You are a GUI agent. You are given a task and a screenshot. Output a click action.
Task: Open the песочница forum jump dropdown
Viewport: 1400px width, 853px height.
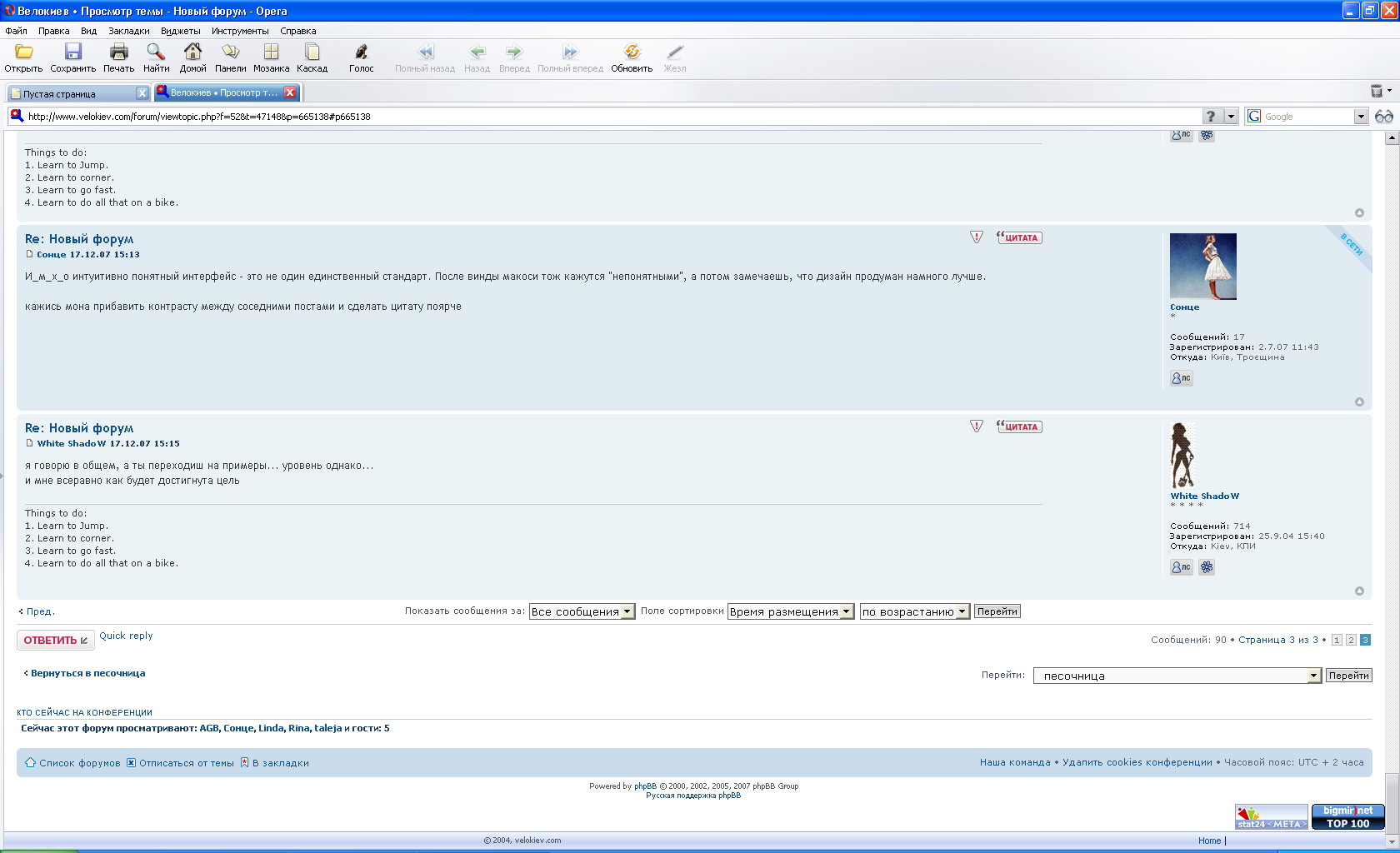click(1177, 676)
